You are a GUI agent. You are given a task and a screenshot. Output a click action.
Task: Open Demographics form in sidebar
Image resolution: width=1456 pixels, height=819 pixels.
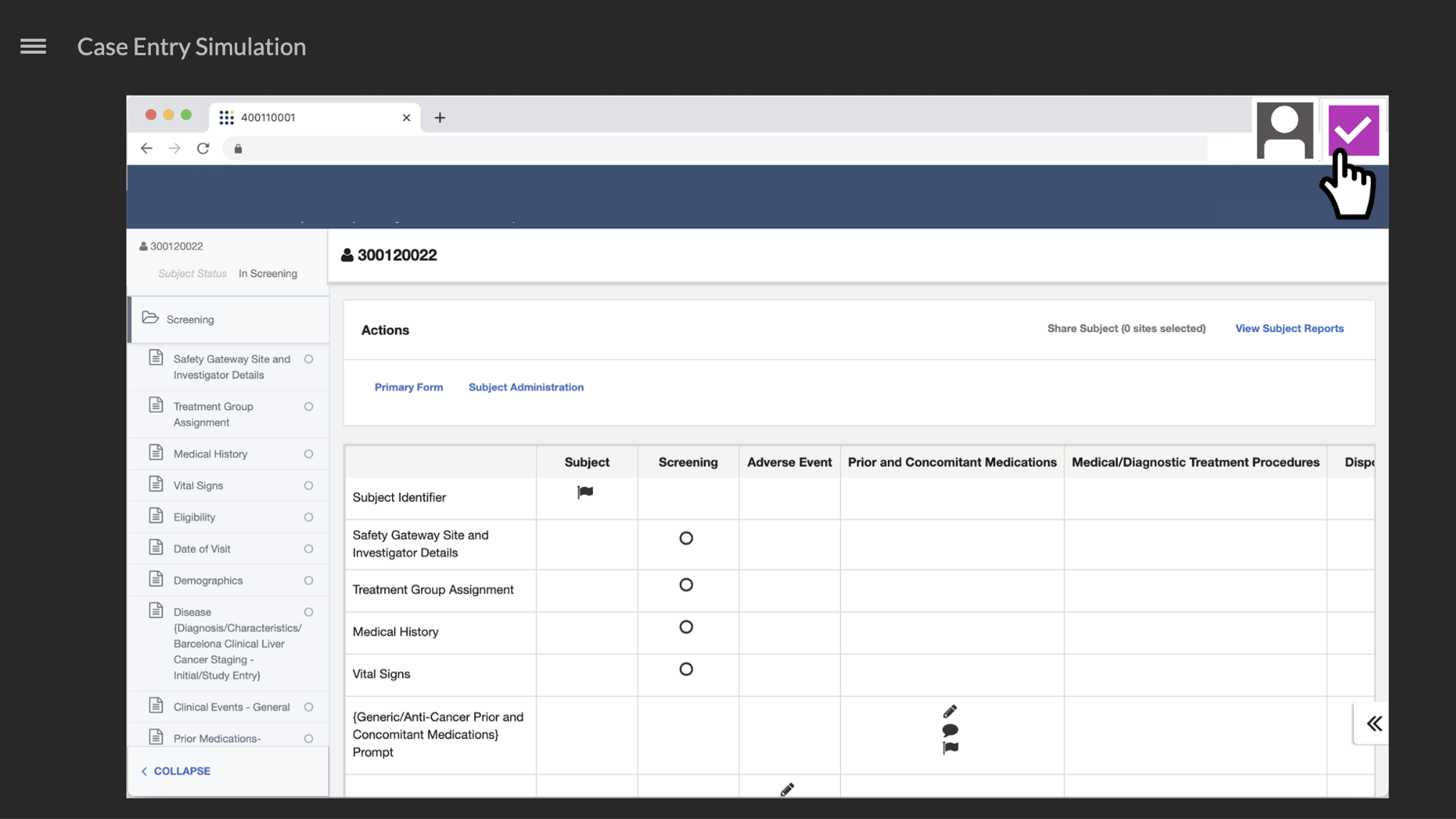coord(208,581)
